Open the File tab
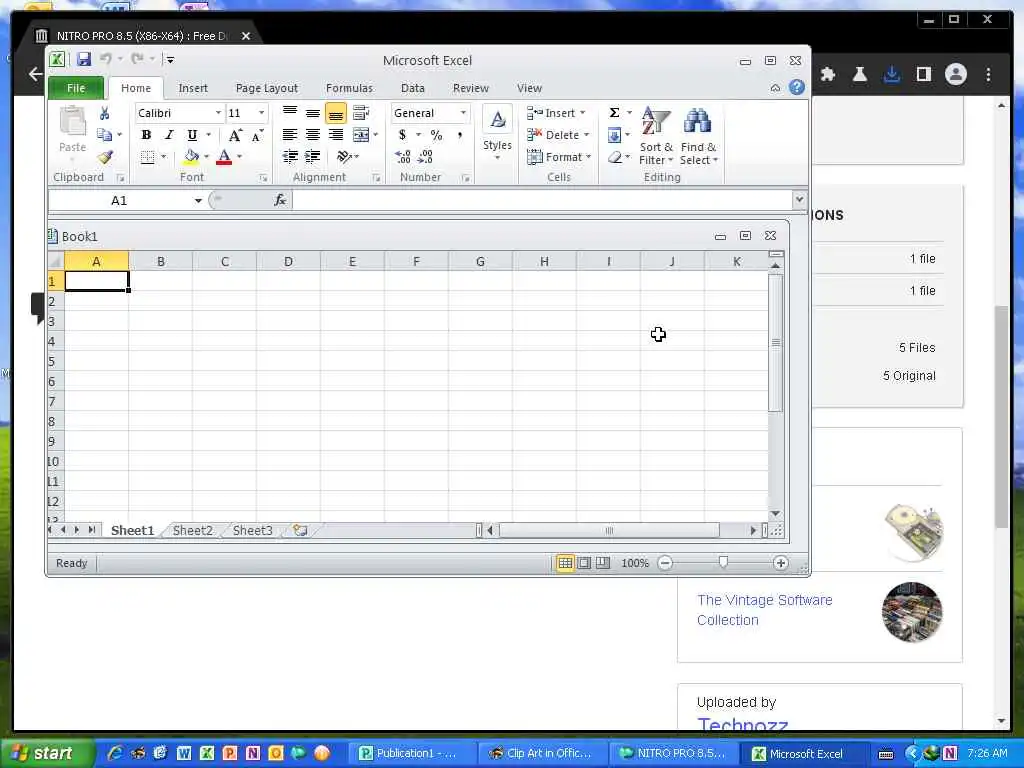Image resolution: width=1024 pixels, height=768 pixels. pos(76,88)
